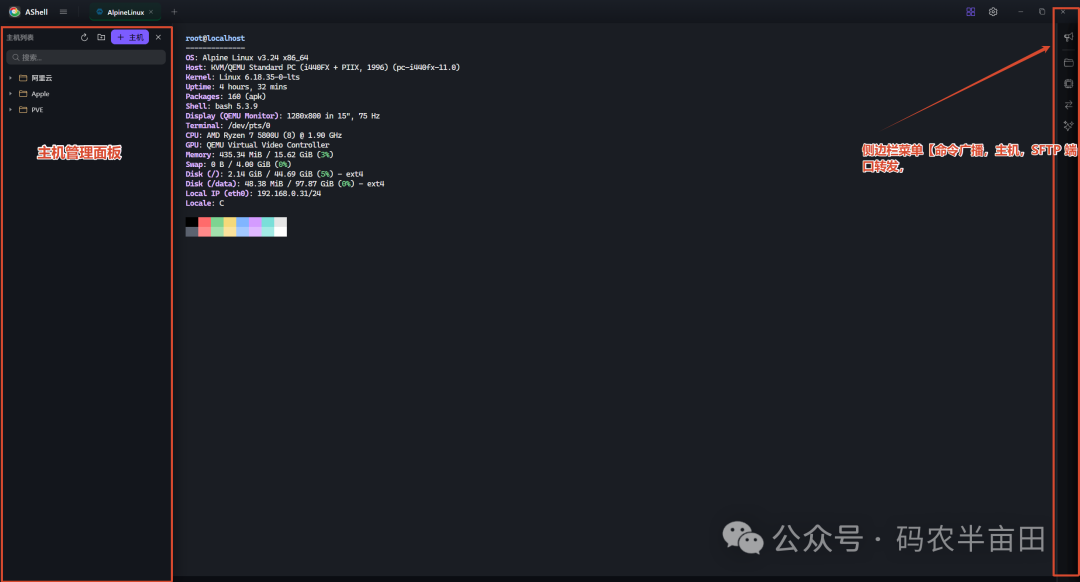Click the Memory: 435.34 MiB line
This screenshot has height=582, width=1080.
pyautogui.click(x=259, y=154)
